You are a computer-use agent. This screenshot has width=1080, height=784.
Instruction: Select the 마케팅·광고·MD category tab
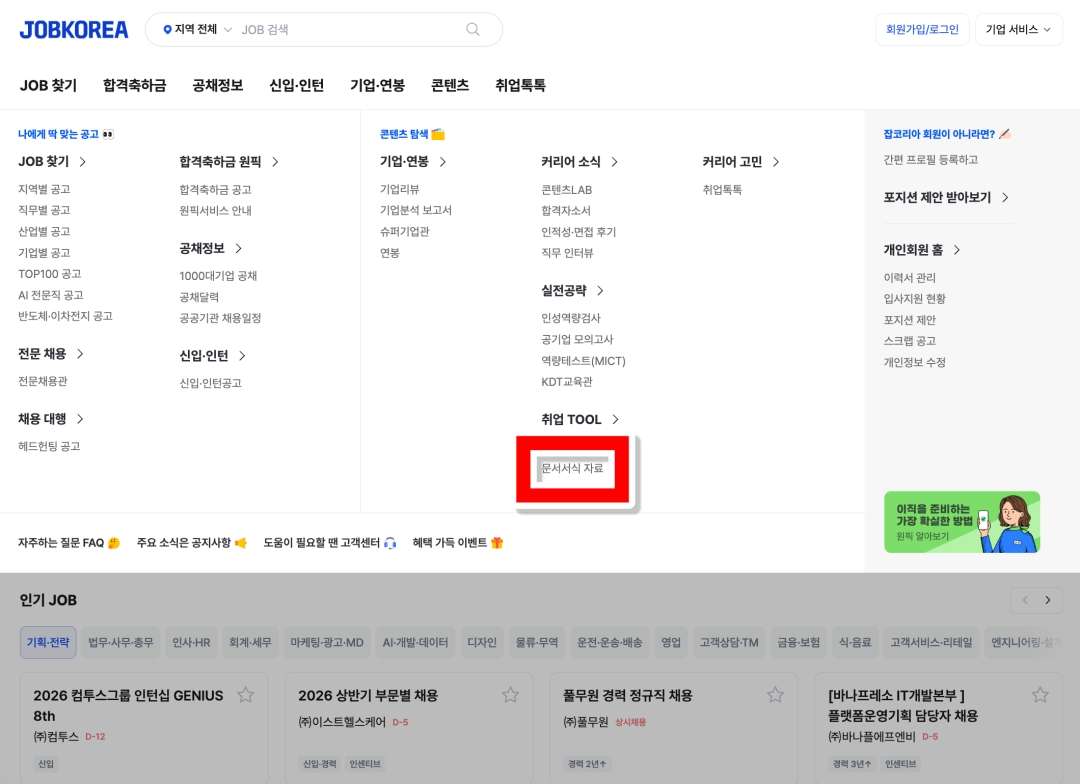coord(326,643)
